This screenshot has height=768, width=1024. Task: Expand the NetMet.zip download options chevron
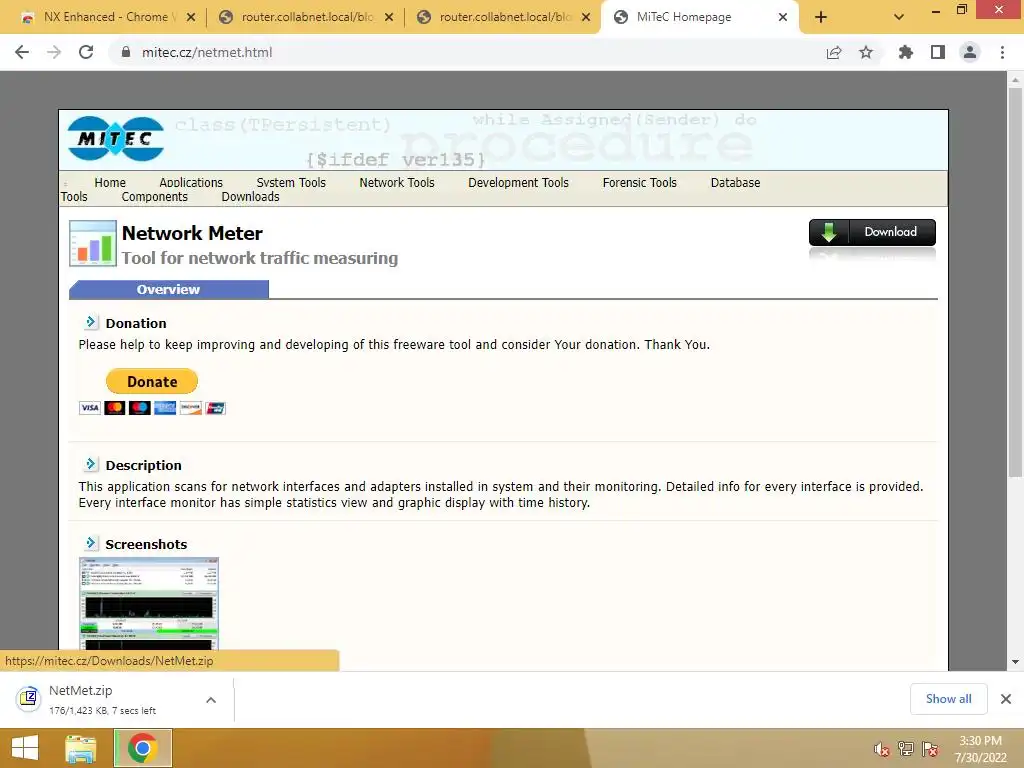click(211, 700)
